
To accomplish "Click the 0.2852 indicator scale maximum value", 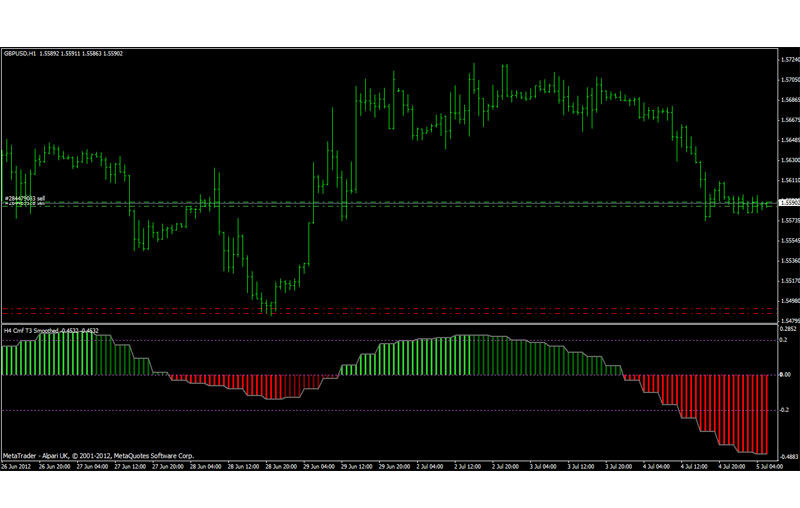I will click(788, 329).
